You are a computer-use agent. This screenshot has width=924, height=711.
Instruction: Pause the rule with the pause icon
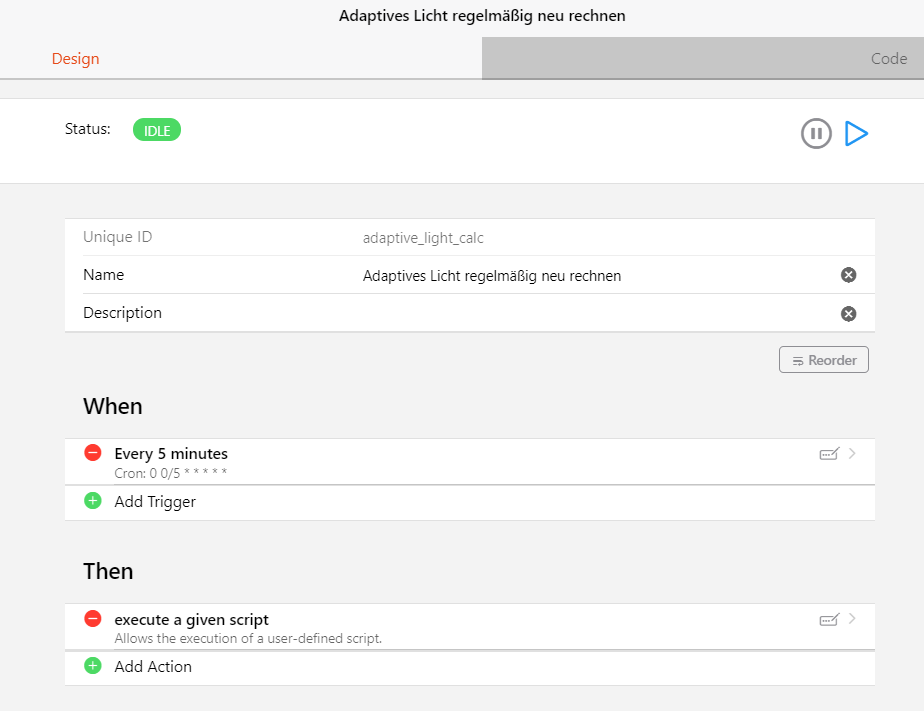(816, 133)
